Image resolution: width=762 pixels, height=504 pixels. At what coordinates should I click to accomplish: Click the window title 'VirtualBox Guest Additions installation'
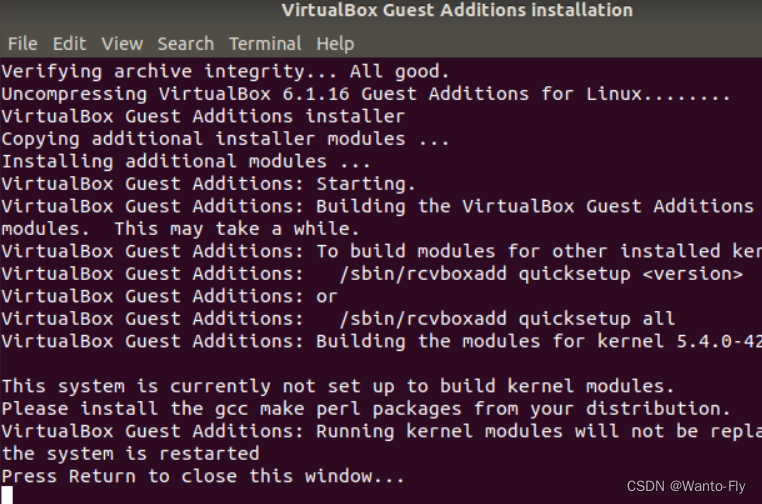pos(457,10)
